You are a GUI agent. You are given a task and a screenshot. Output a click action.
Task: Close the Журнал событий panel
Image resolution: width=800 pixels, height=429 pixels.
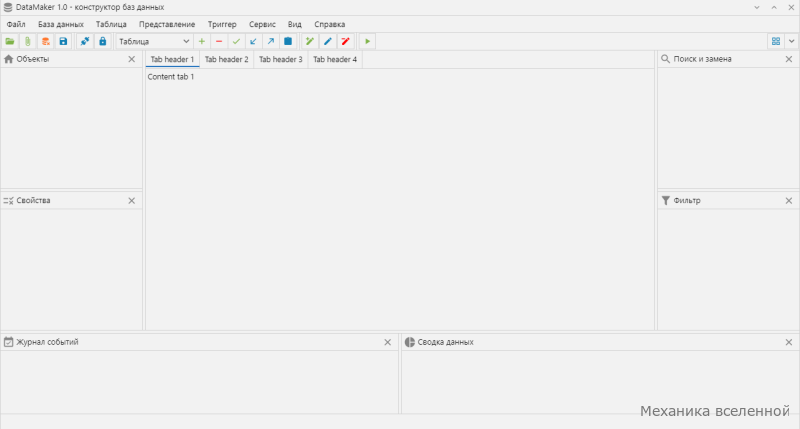point(388,342)
